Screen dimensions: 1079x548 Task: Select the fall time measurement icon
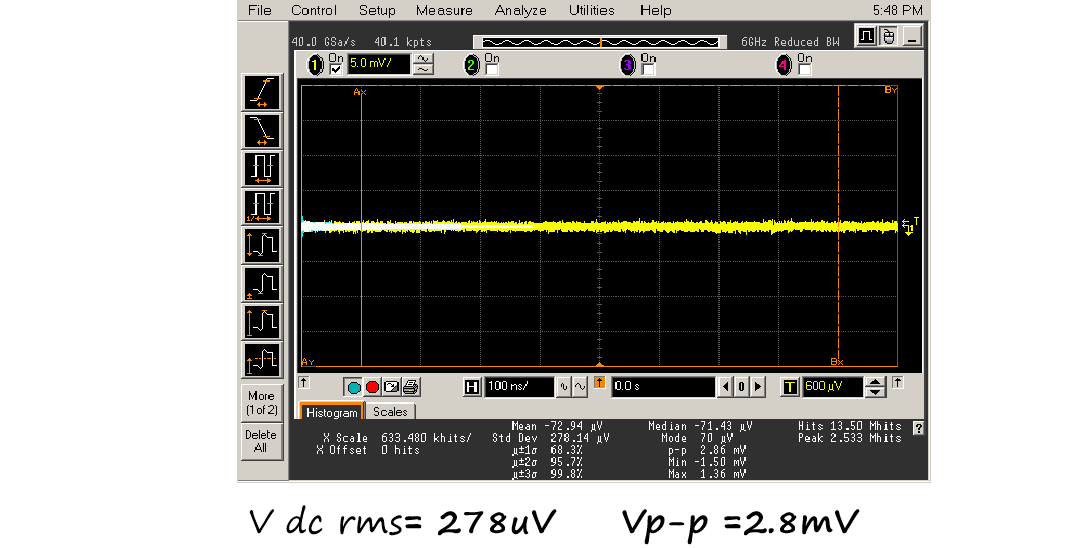coord(262,130)
